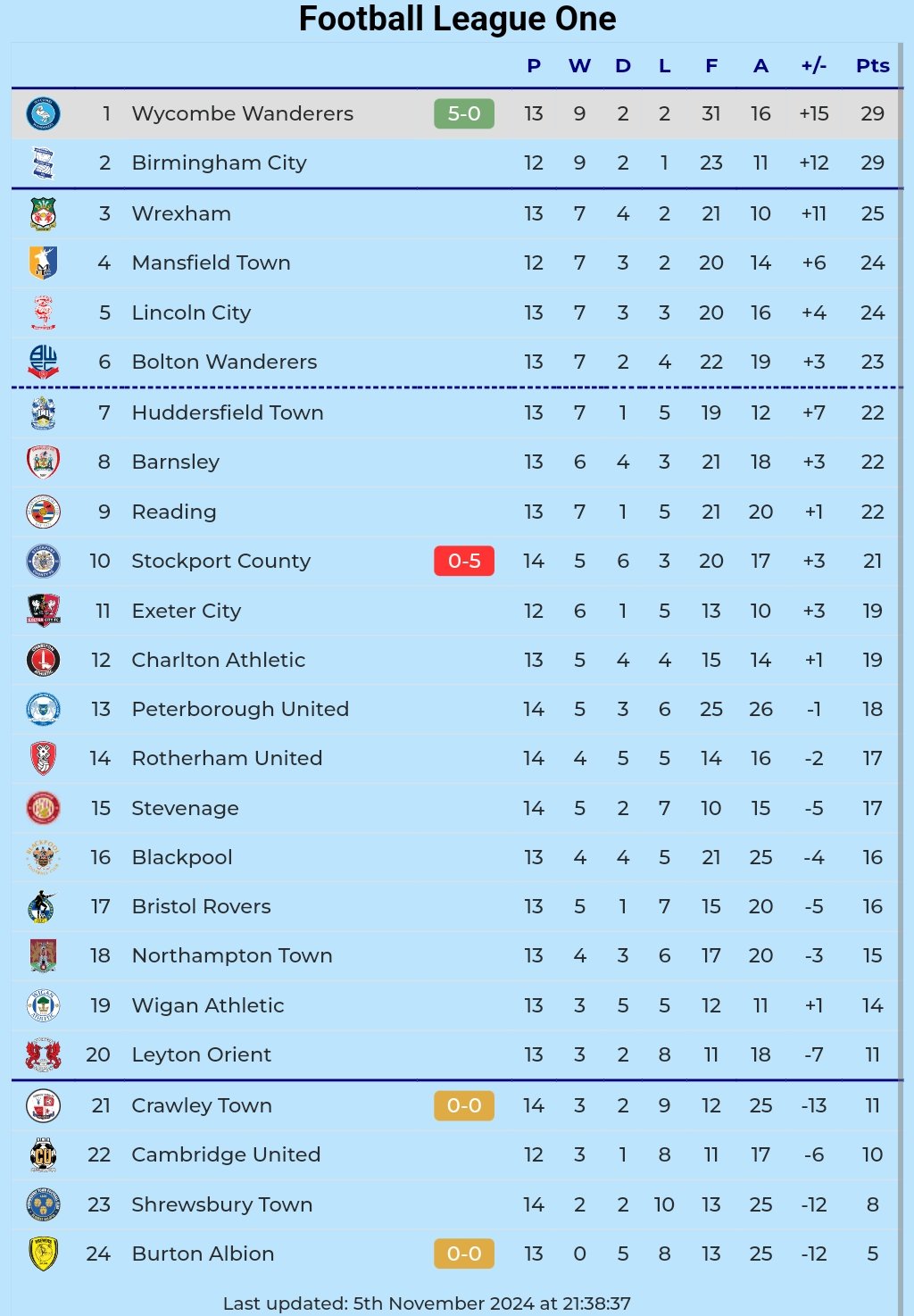Click the Leyton Orient club crest

coord(43,1054)
